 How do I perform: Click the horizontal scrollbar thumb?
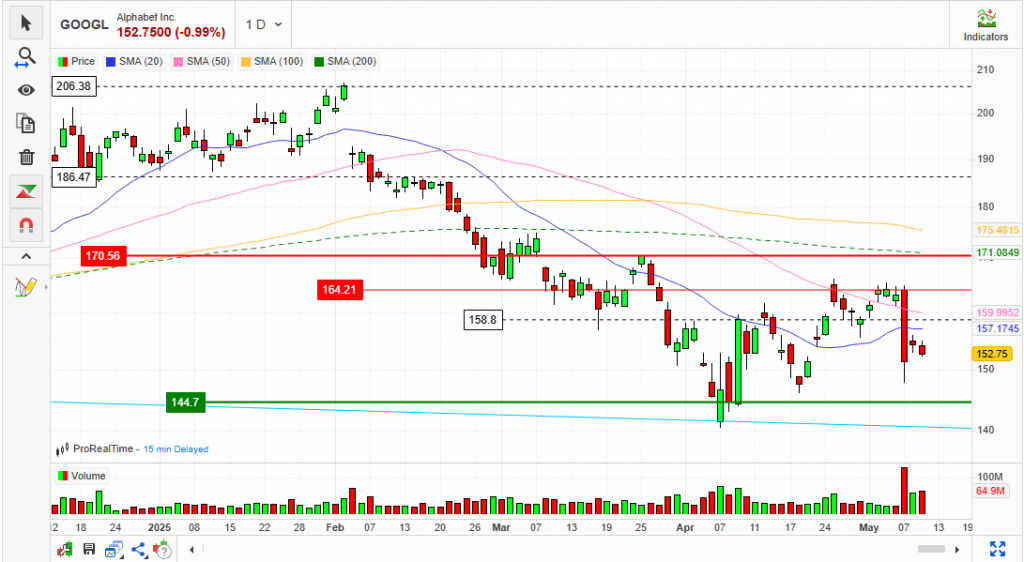click(931, 549)
